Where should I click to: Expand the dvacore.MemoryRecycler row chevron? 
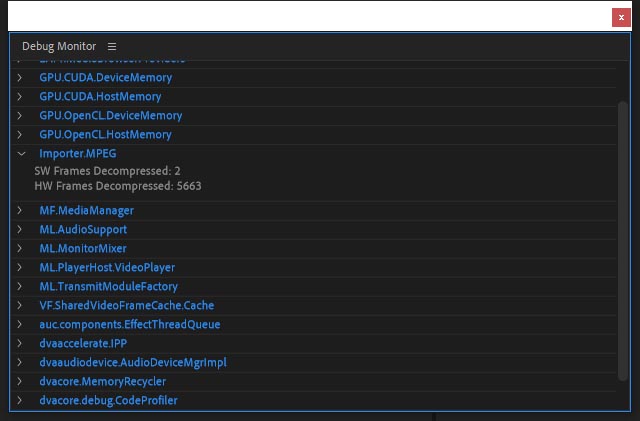(19, 381)
